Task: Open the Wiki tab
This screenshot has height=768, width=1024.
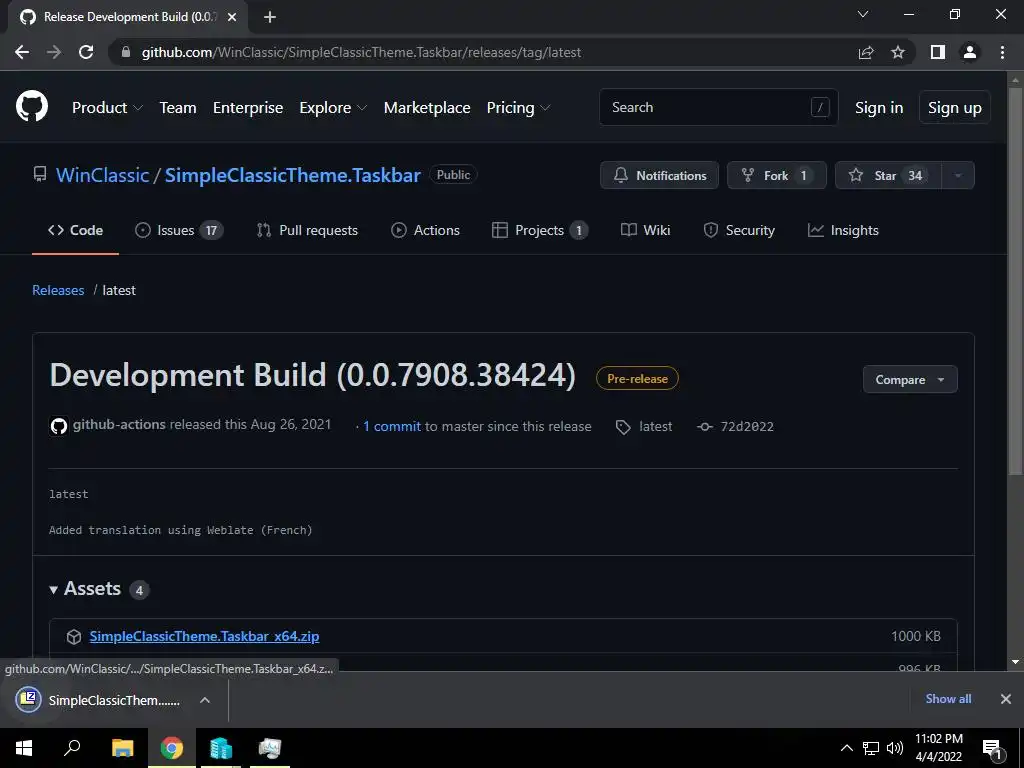Action: tap(645, 230)
